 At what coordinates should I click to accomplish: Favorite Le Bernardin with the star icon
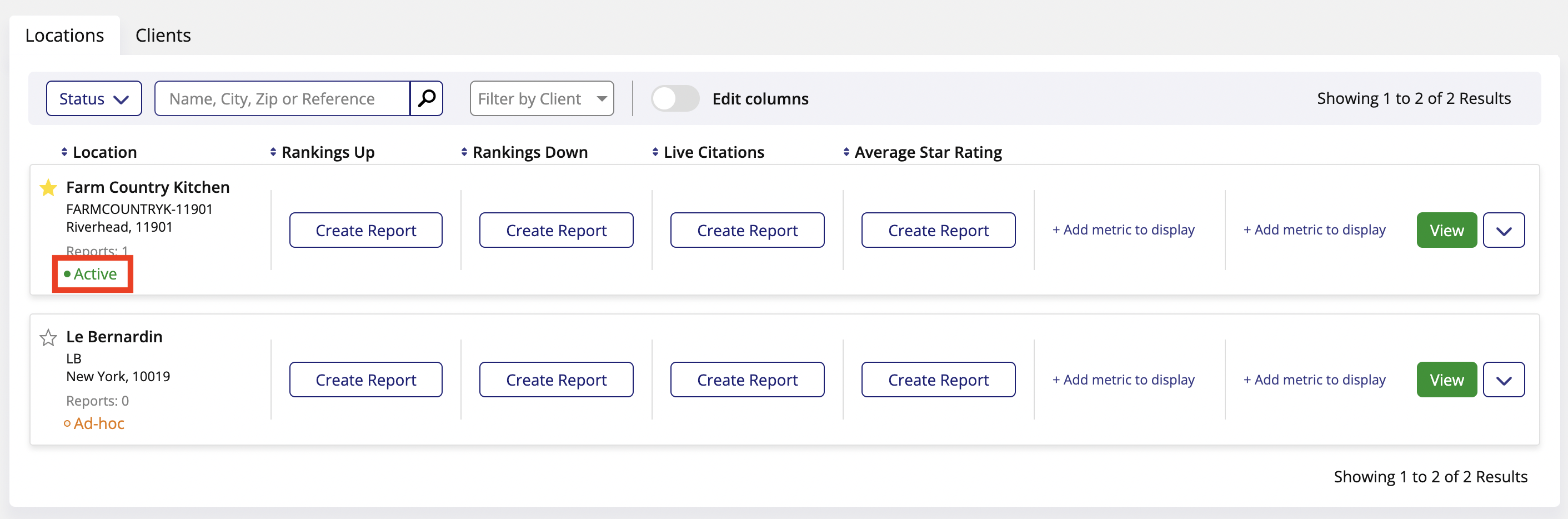48,337
